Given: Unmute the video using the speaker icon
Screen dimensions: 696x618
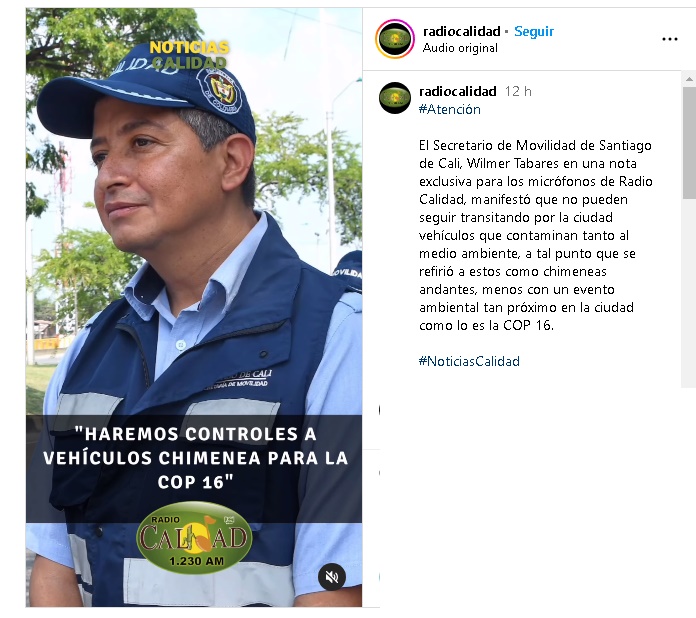Looking at the screenshot, I should click(332, 576).
